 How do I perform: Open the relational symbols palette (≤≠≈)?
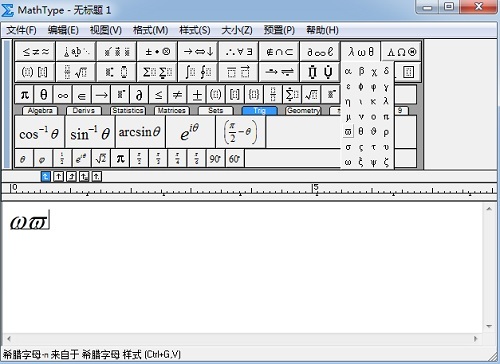point(35,52)
